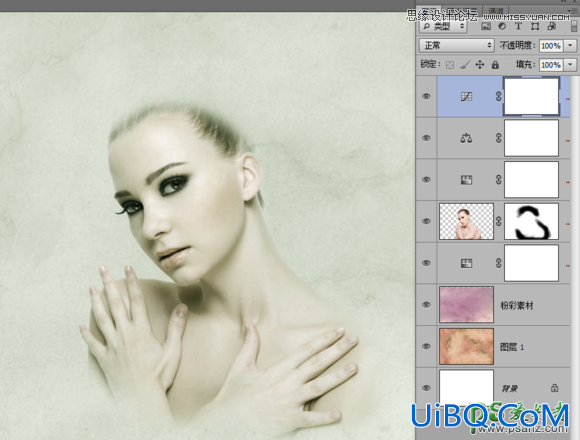
Task: Click the 锁定 label
Action: 431,64
